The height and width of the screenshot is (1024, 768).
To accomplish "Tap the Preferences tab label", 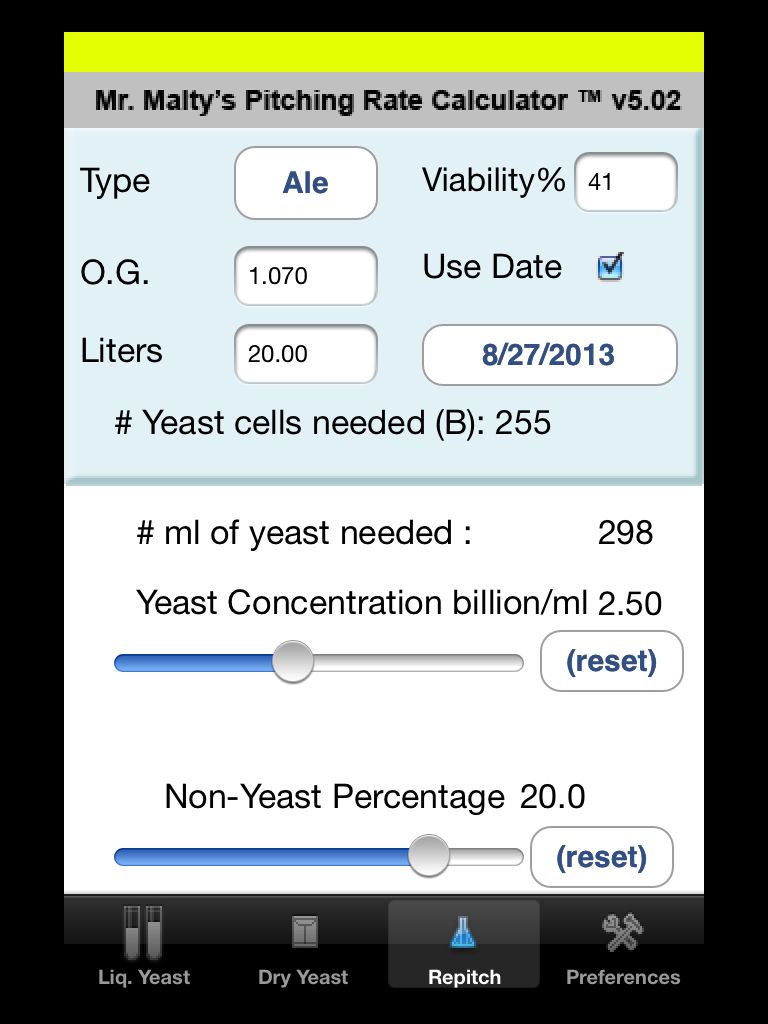I will (623, 977).
